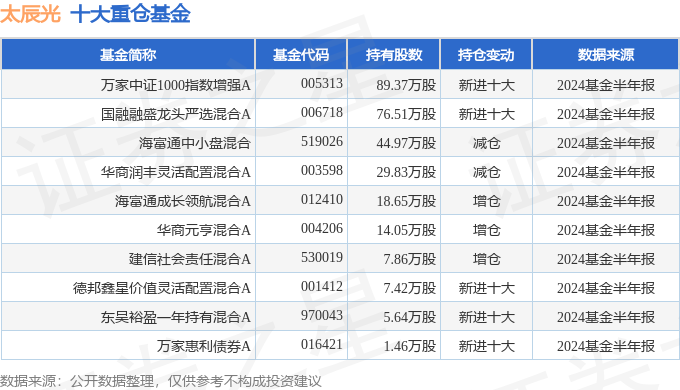Click 增仓 in the 建信社会责任 row
This screenshot has height=390, width=680.
pyautogui.click(x=487, y=259)
